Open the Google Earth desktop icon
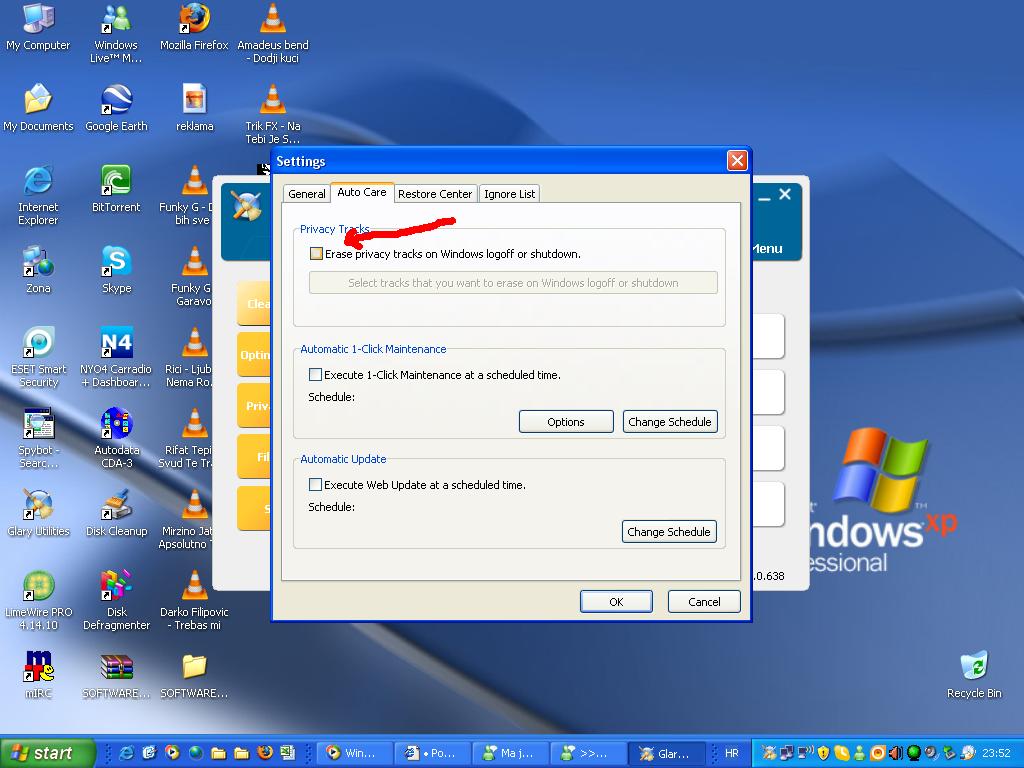The width and height of the screenshot is (1024, 768). pyautogui.click(x=116, y=101)
